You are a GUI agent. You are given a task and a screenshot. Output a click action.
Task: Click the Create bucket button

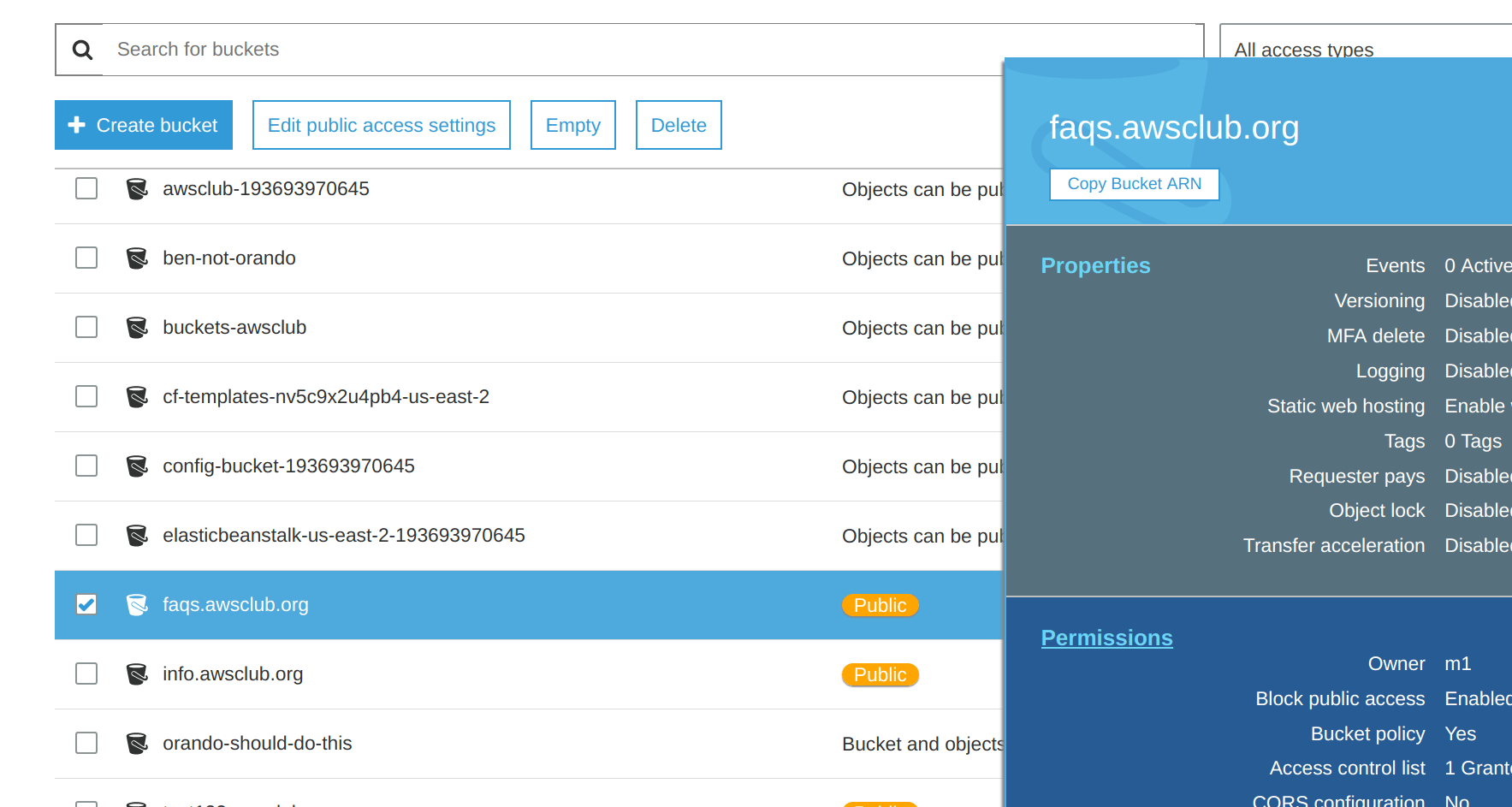click(143, 125)
